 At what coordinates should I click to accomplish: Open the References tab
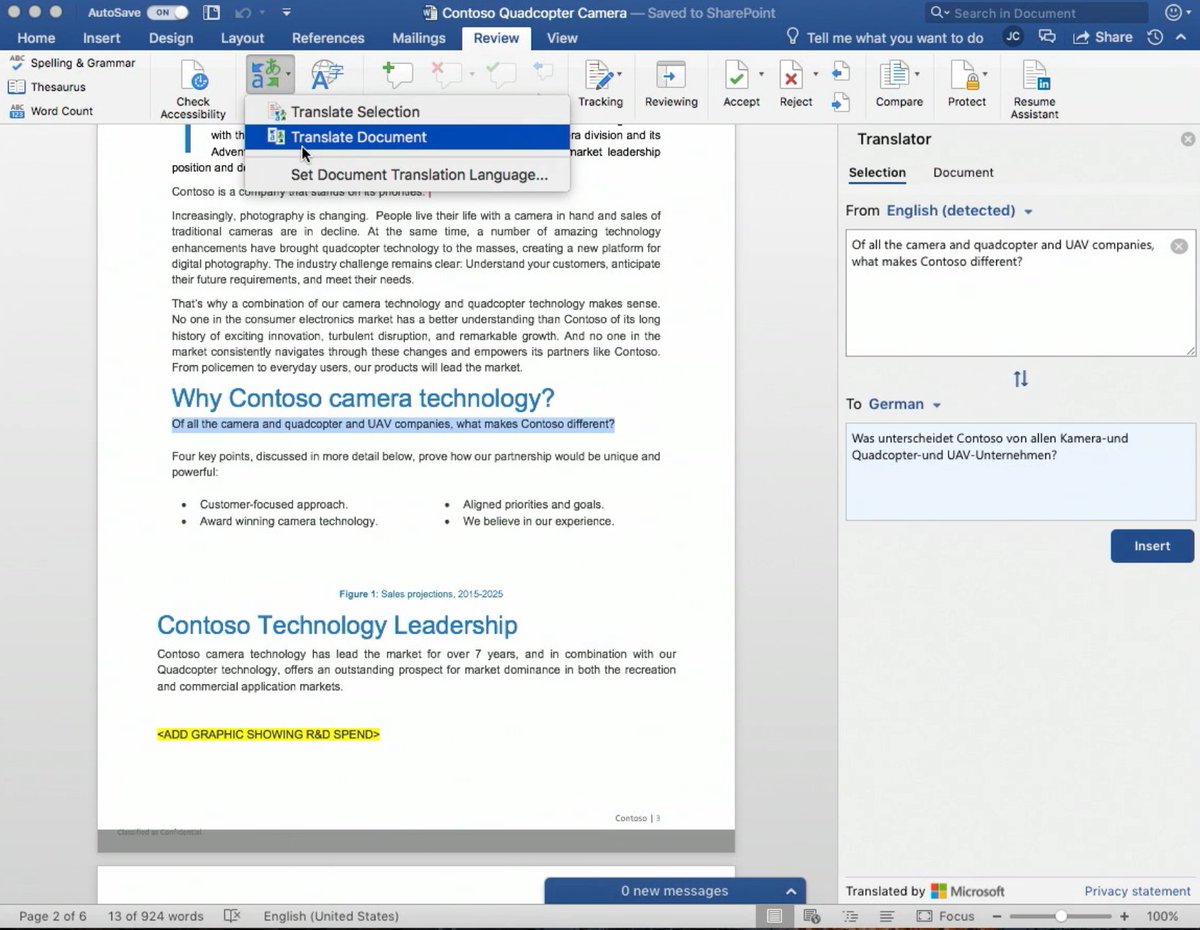(x=328, y=38)
